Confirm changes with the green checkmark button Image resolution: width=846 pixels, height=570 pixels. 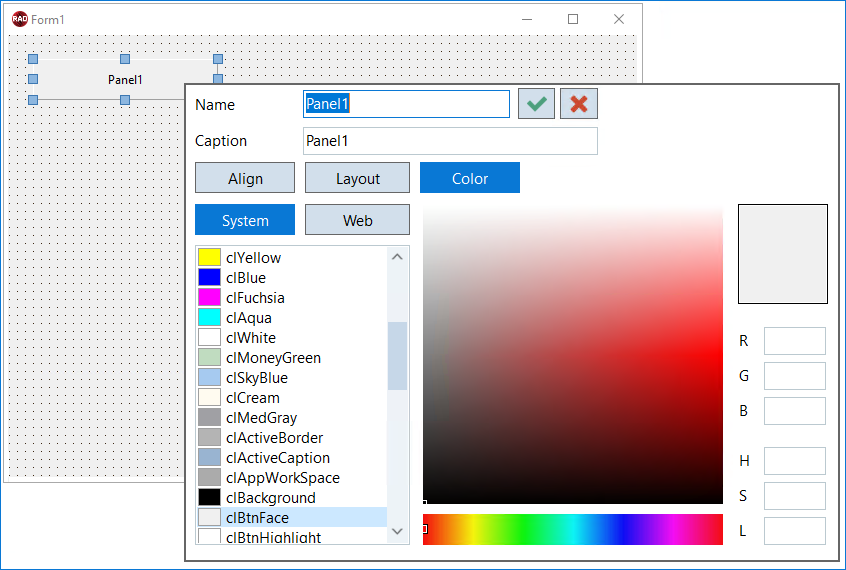click(x=536, y=104)
